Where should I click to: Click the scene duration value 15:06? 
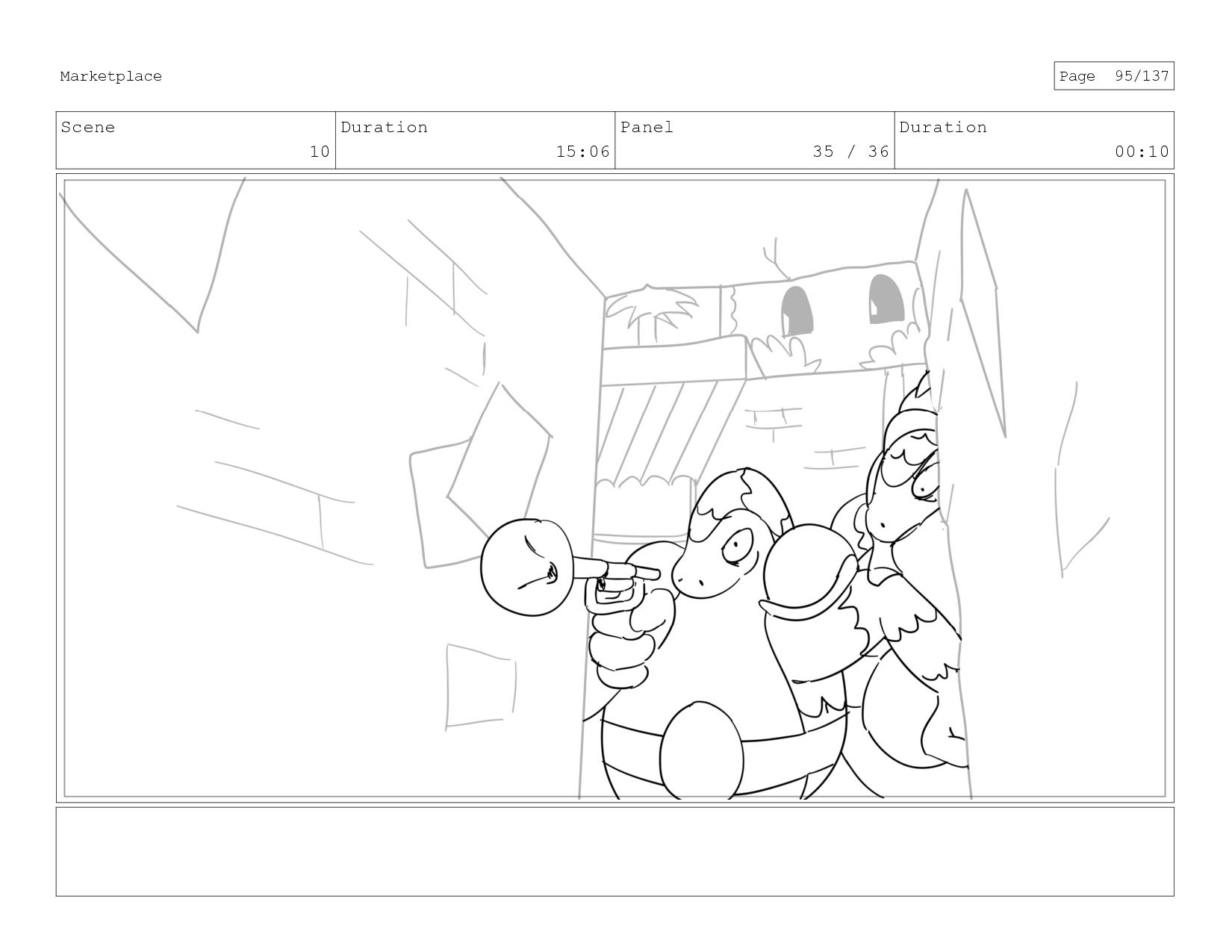(x=582, y=152)
